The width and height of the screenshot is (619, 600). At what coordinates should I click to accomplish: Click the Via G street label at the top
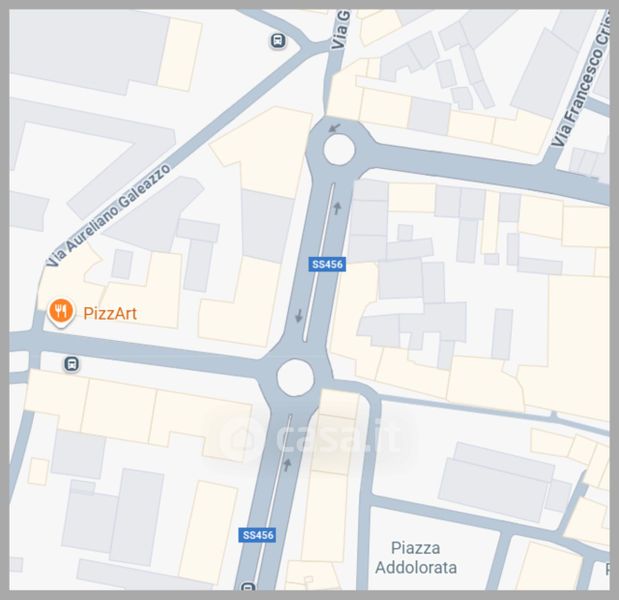340,30
